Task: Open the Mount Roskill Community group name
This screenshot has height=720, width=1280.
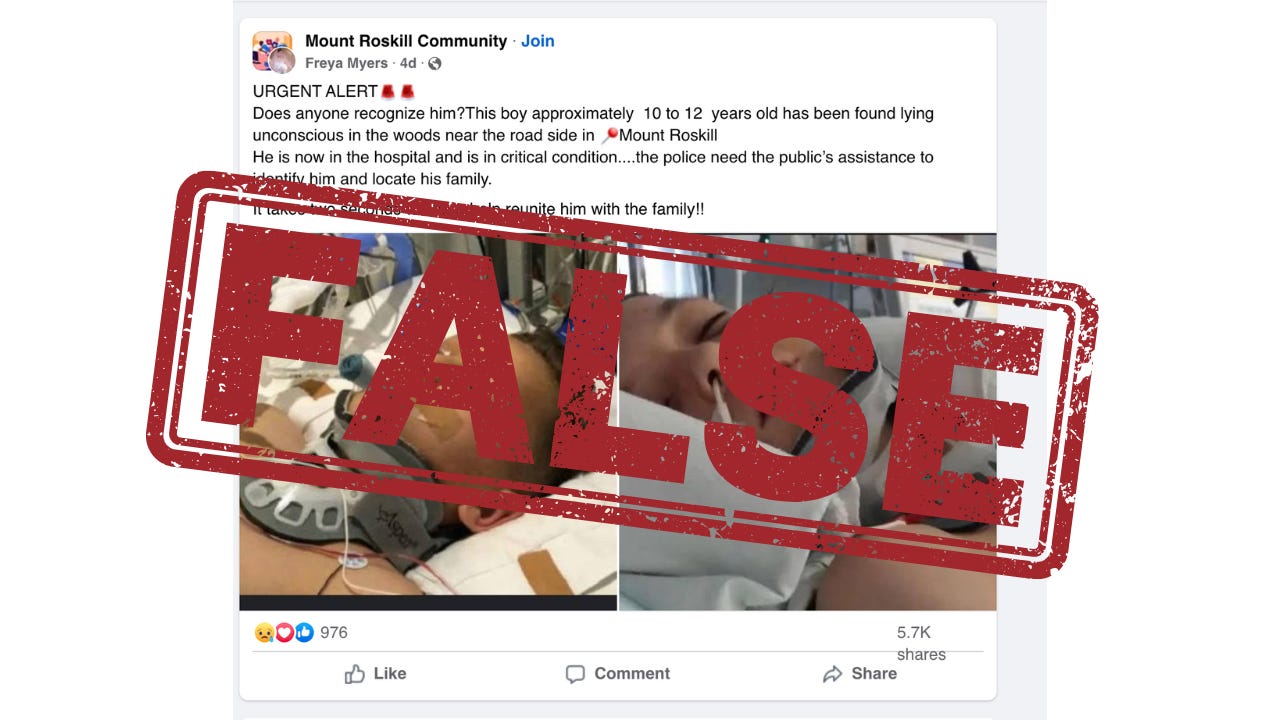Action: click(x=406, y=41)
